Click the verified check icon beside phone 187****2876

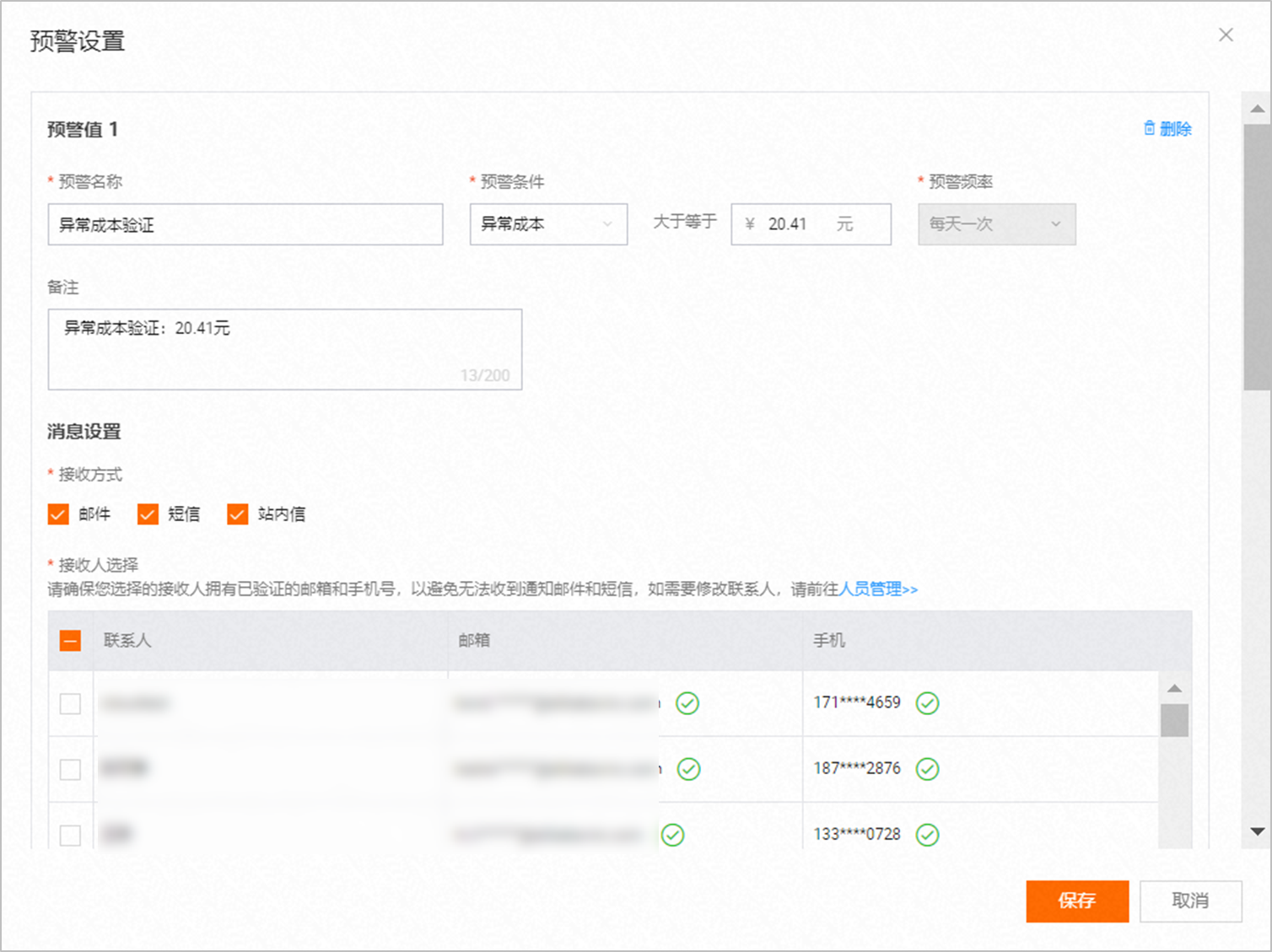click(x=928, y=769)
